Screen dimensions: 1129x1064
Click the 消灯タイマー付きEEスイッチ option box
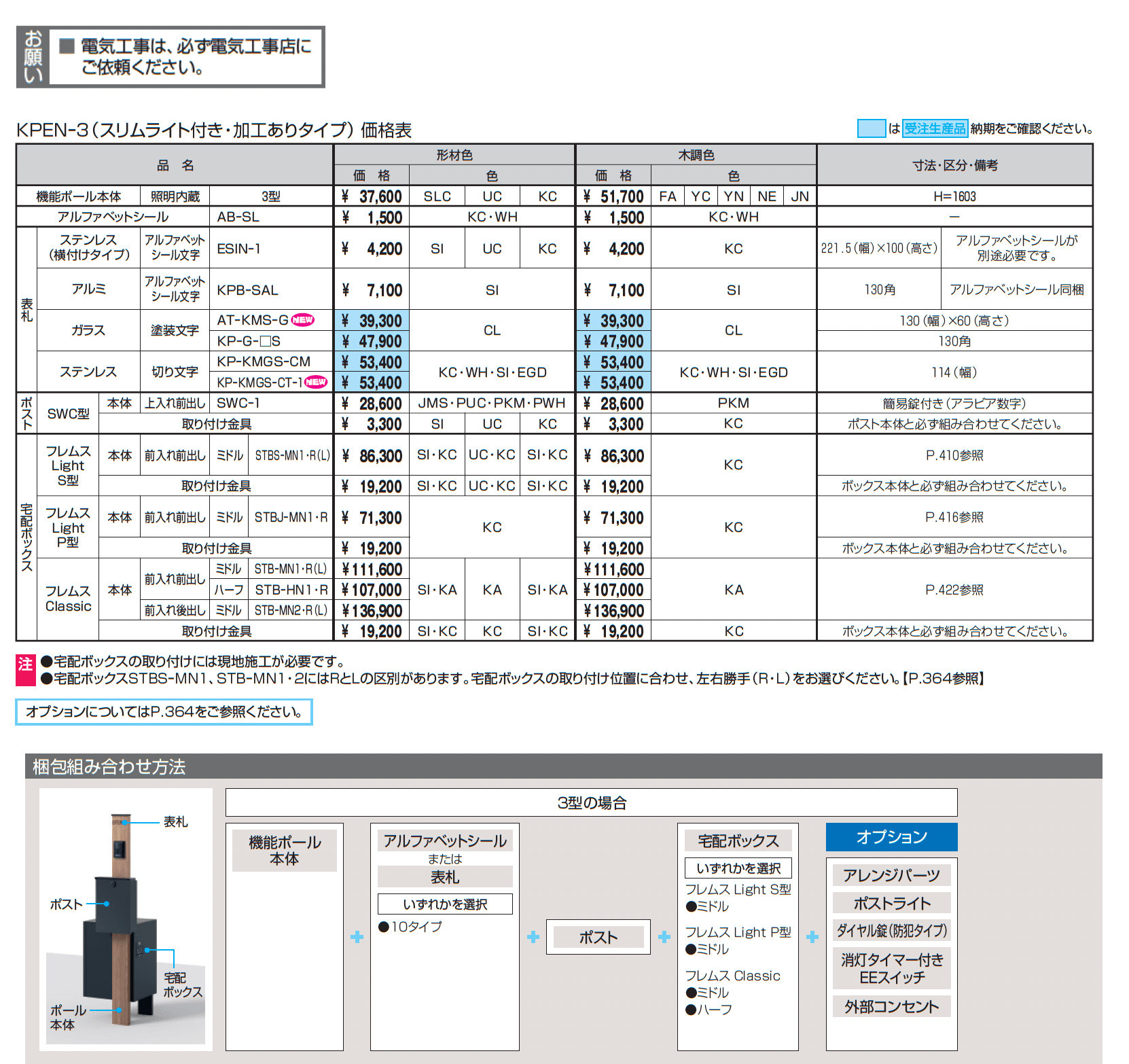click(891, 968)
